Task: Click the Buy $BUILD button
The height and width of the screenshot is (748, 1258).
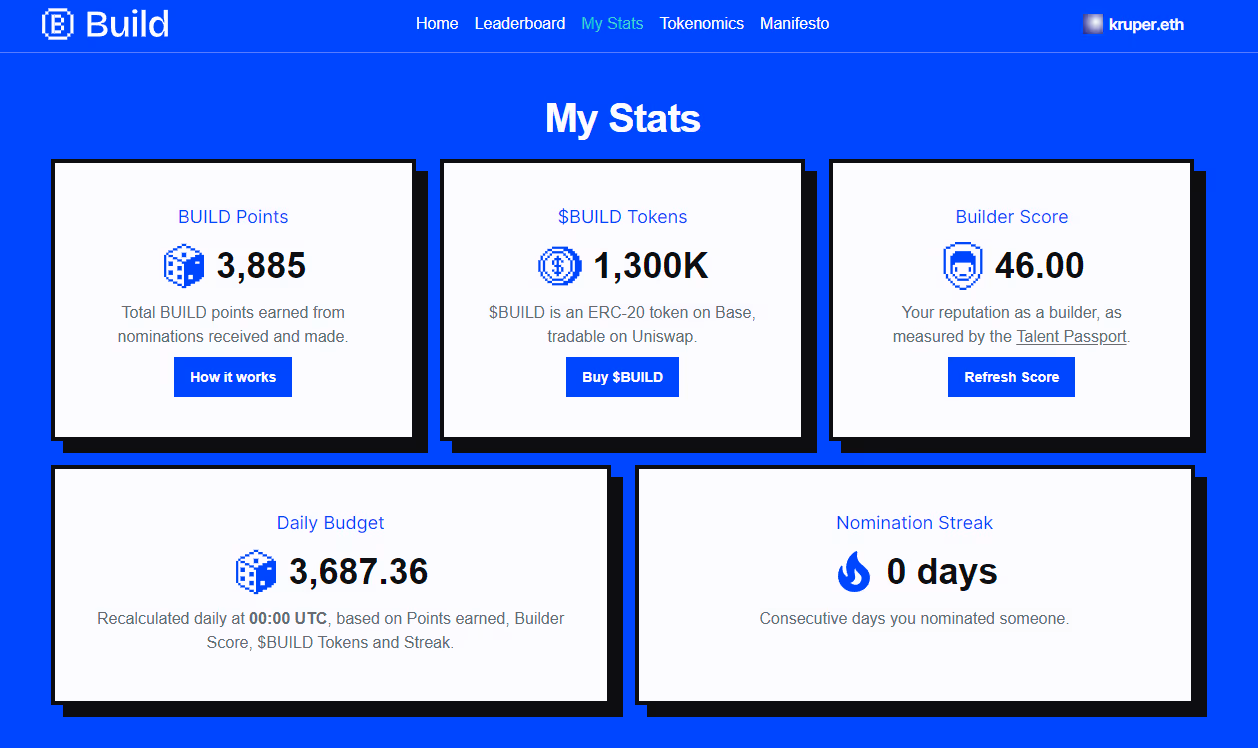Action: (x=622, y=377)
